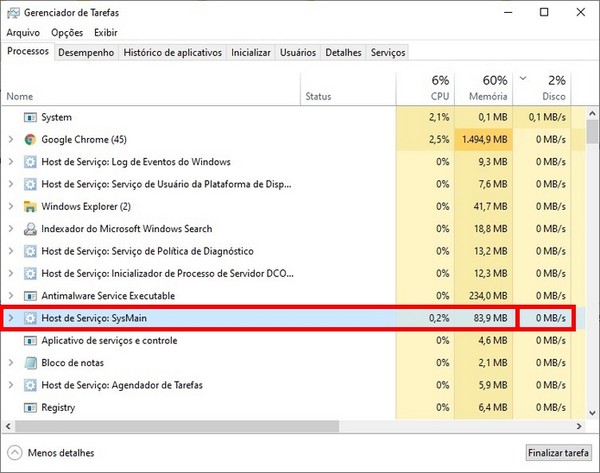This screenshot has width=600, height=473.
Task: Click Chrome CPU value 2,5%
Action: tap(439, 140)
